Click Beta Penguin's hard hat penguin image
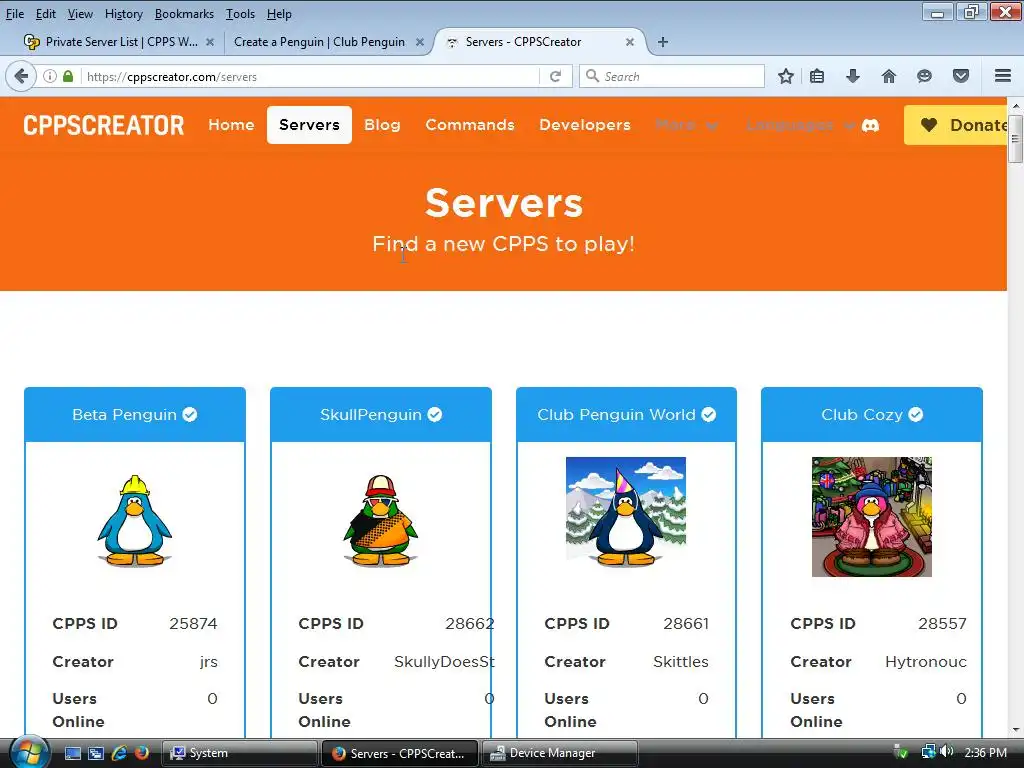 pyautogui.click(x=135, y=520)
